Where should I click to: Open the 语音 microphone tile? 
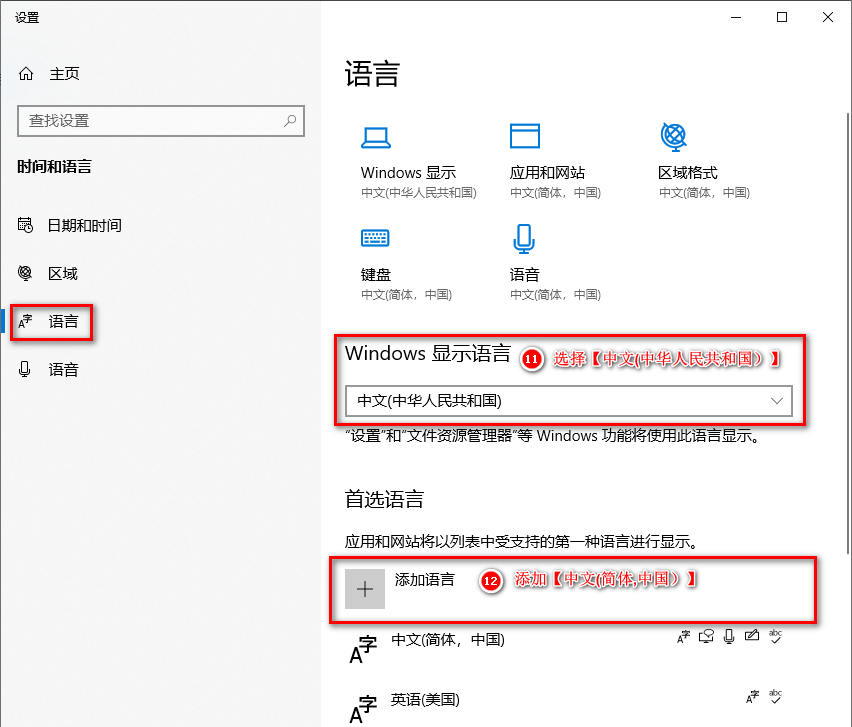coord(555,263)
